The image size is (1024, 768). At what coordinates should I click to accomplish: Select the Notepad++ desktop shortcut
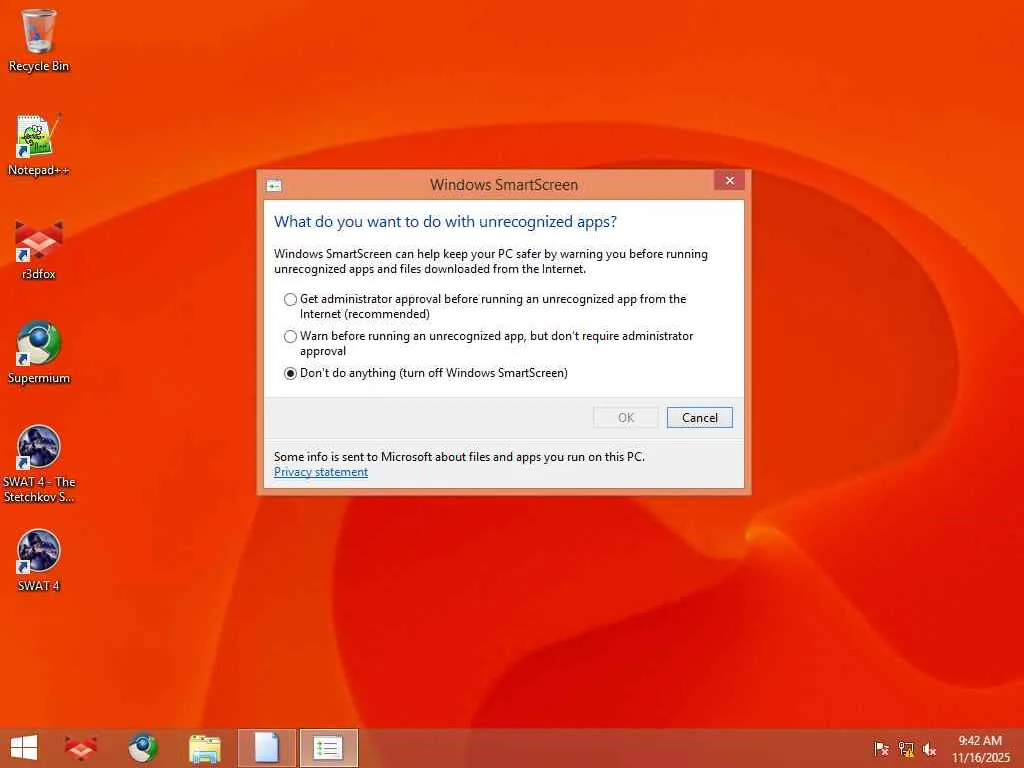pyautogui.click(x=39, y=145)
